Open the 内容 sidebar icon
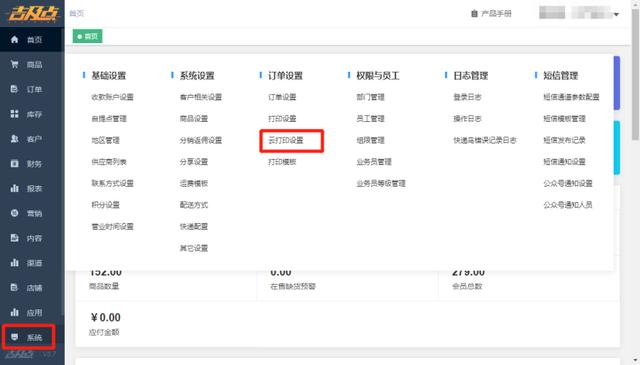Image resolution: width=640 pixels, height=365 pixels. point(14,238)
